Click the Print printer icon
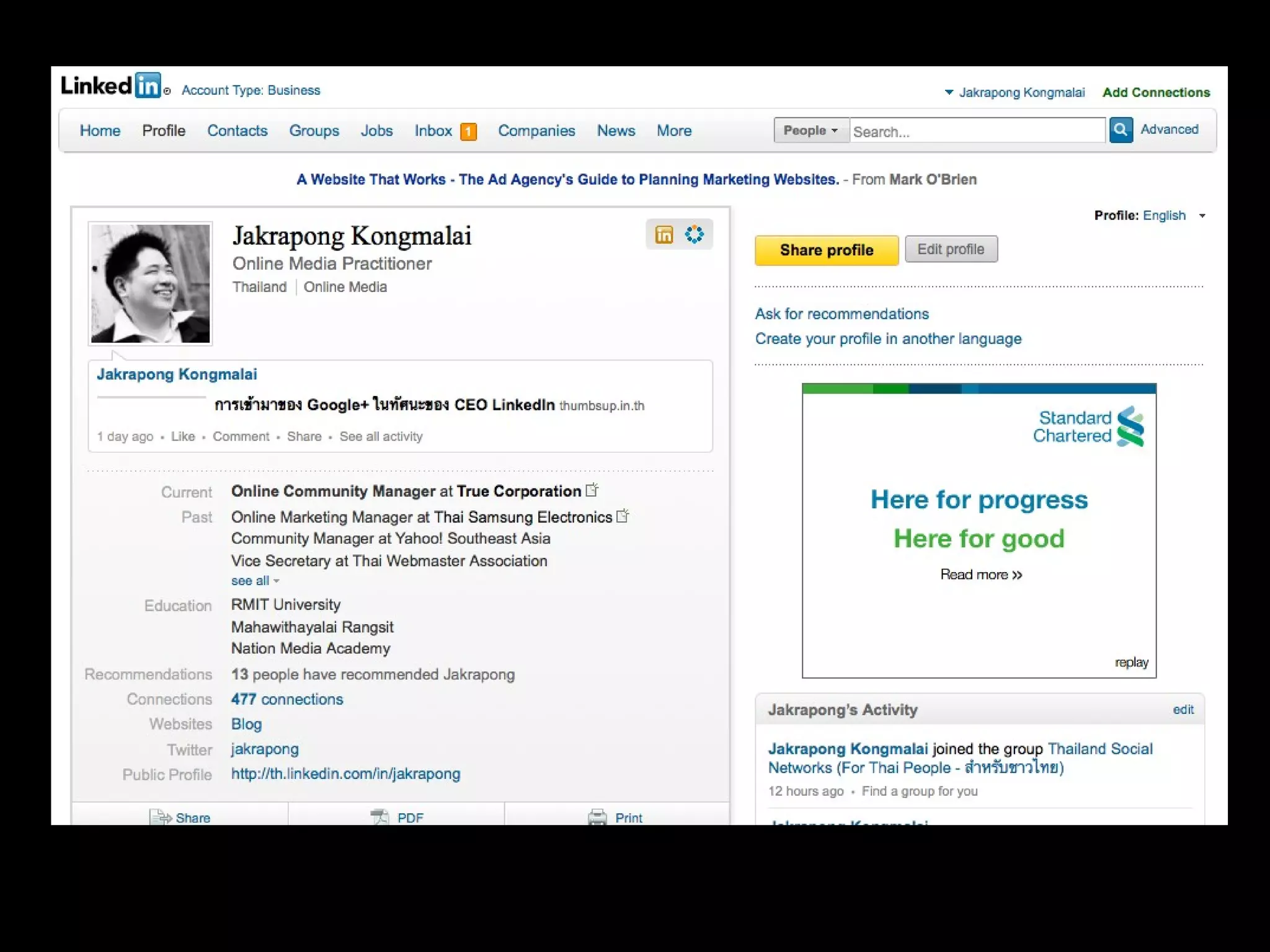Screen dimensions: 1270x952 point(597,817)
